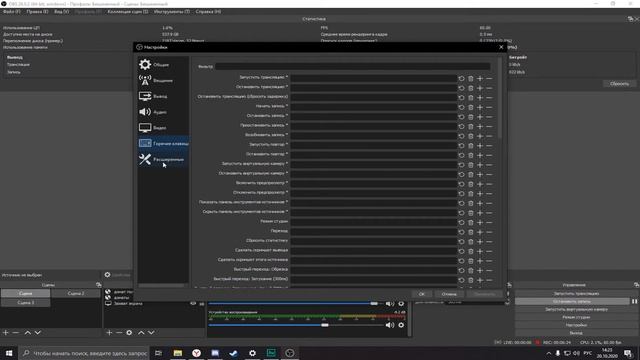
Task: Open gear menu for Устройство воспроизведения mixer
Action: pos(401,325)
